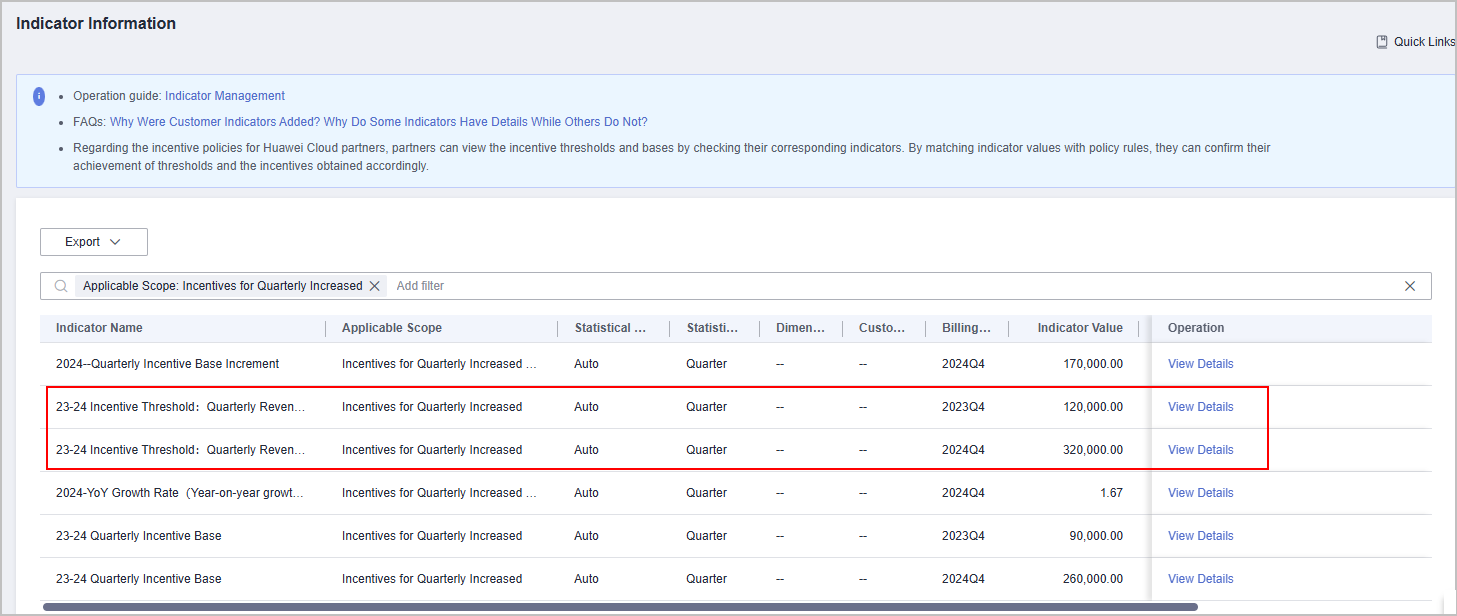Screen dimensions: 1457x616
Task: Clear all filters with the right X icon
Action: pos(1410,286)
